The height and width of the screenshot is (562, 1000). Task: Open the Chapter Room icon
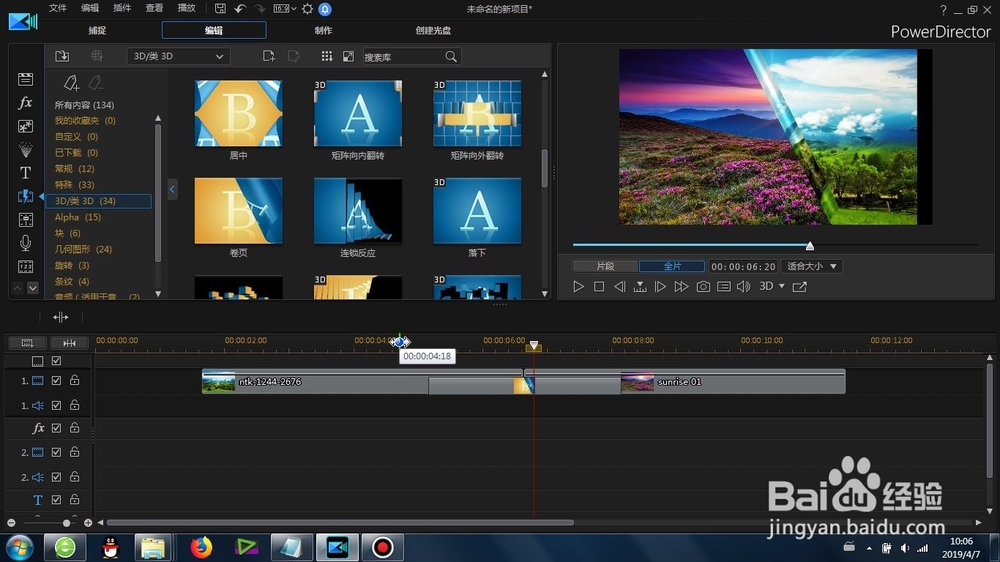point(26,267)
